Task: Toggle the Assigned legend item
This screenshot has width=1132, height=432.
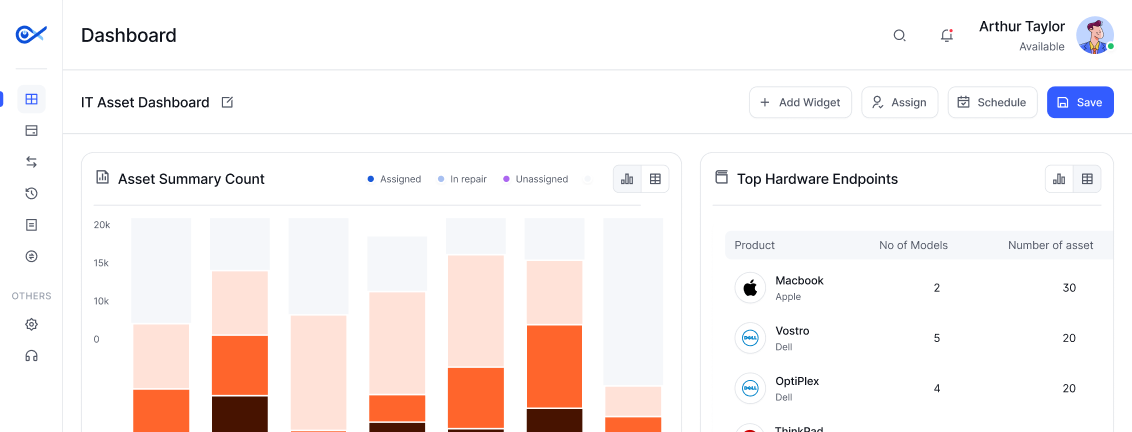Action: pos(394,179)
